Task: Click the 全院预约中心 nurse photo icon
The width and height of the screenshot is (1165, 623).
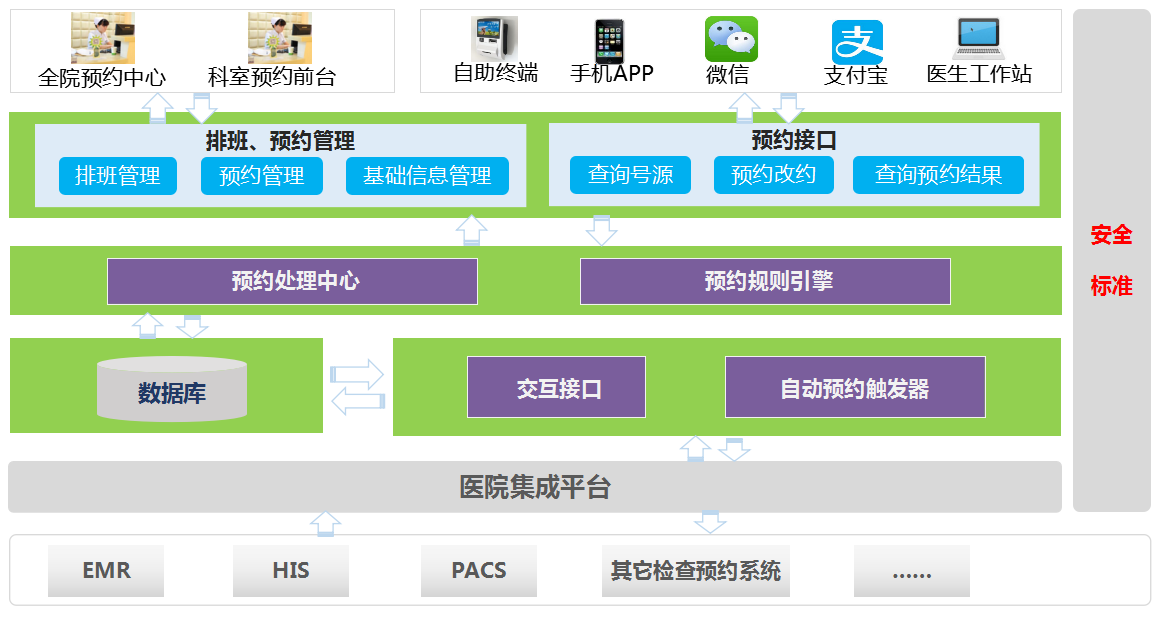Action: coord(103,39)
